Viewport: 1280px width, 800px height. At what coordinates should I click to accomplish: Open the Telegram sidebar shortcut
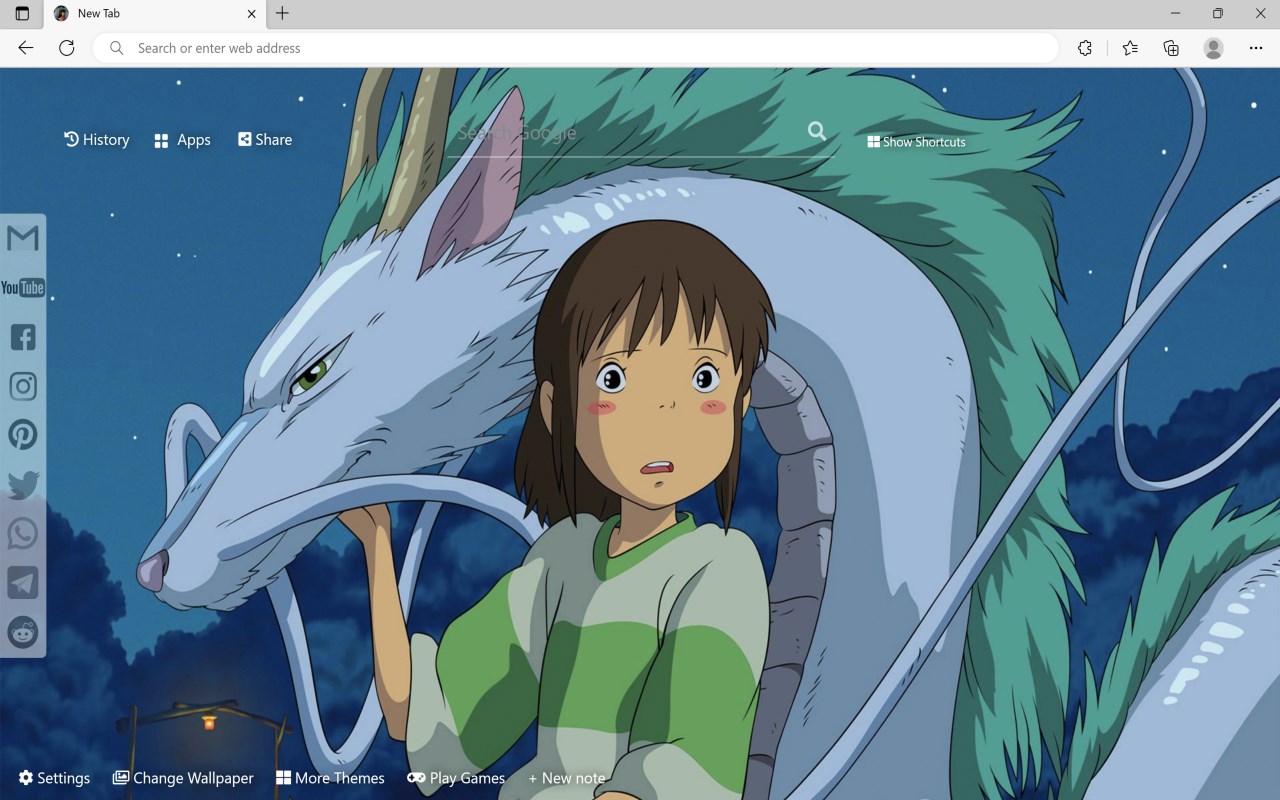22,582
